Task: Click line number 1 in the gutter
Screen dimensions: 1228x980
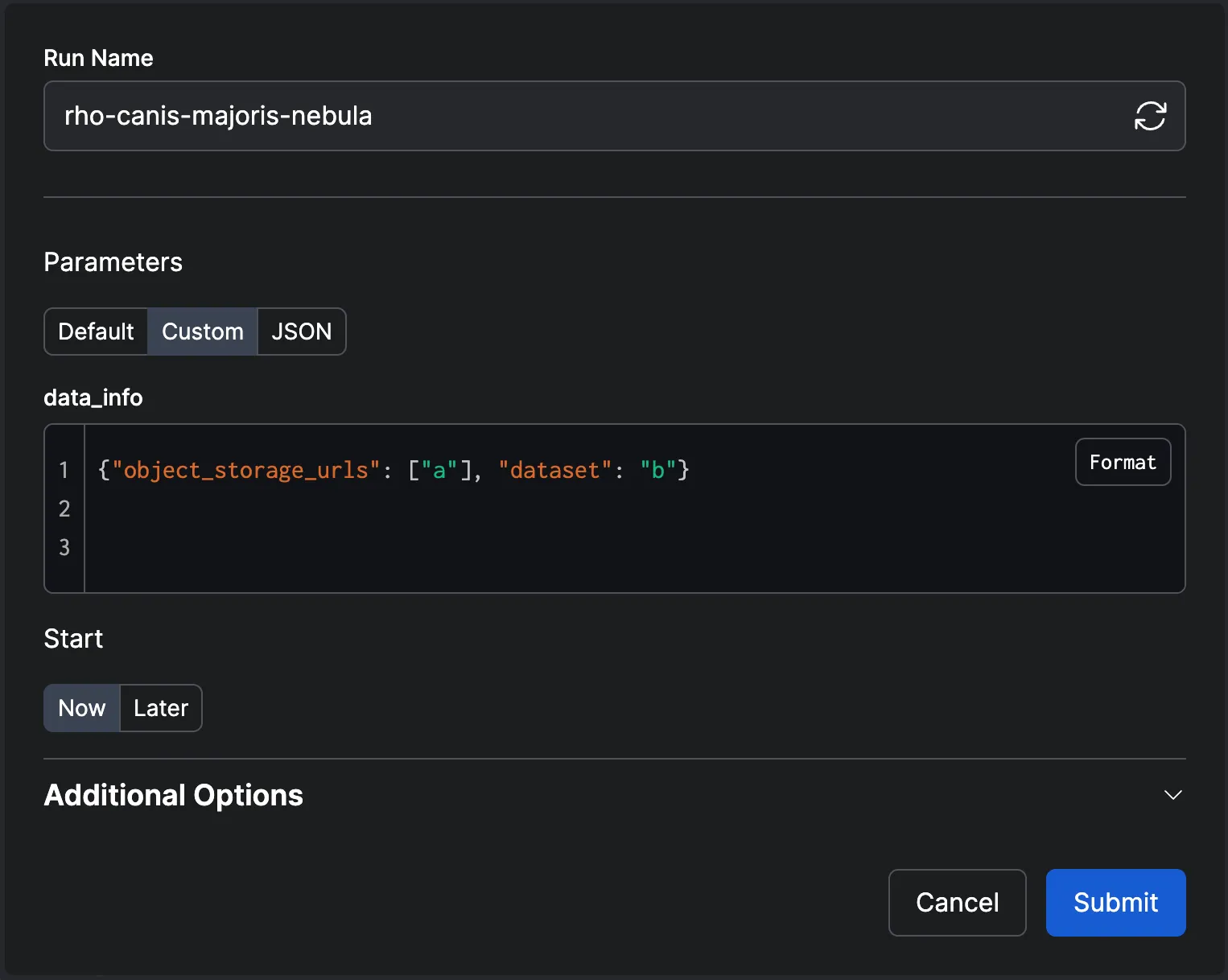Action: point(64,470)
